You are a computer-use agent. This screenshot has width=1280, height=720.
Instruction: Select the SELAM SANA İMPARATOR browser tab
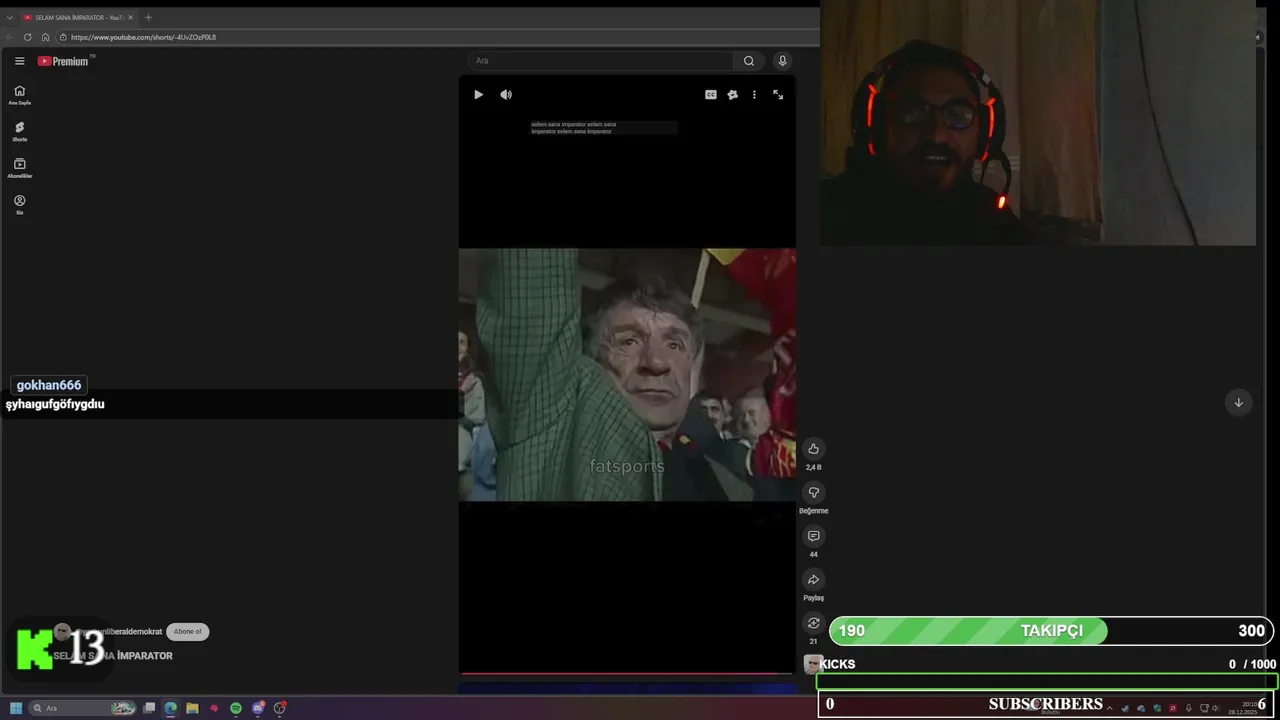pos(78,17)
